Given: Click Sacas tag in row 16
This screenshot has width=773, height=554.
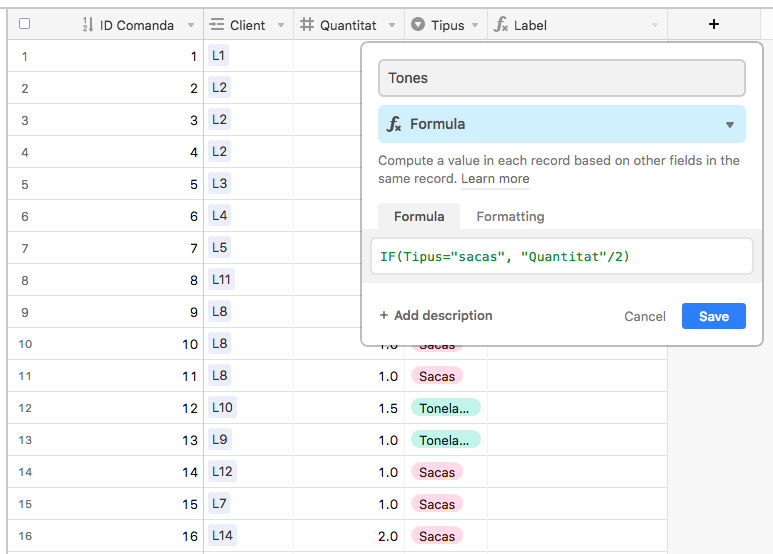Looking at the screenshot, I should pos(437,536).
